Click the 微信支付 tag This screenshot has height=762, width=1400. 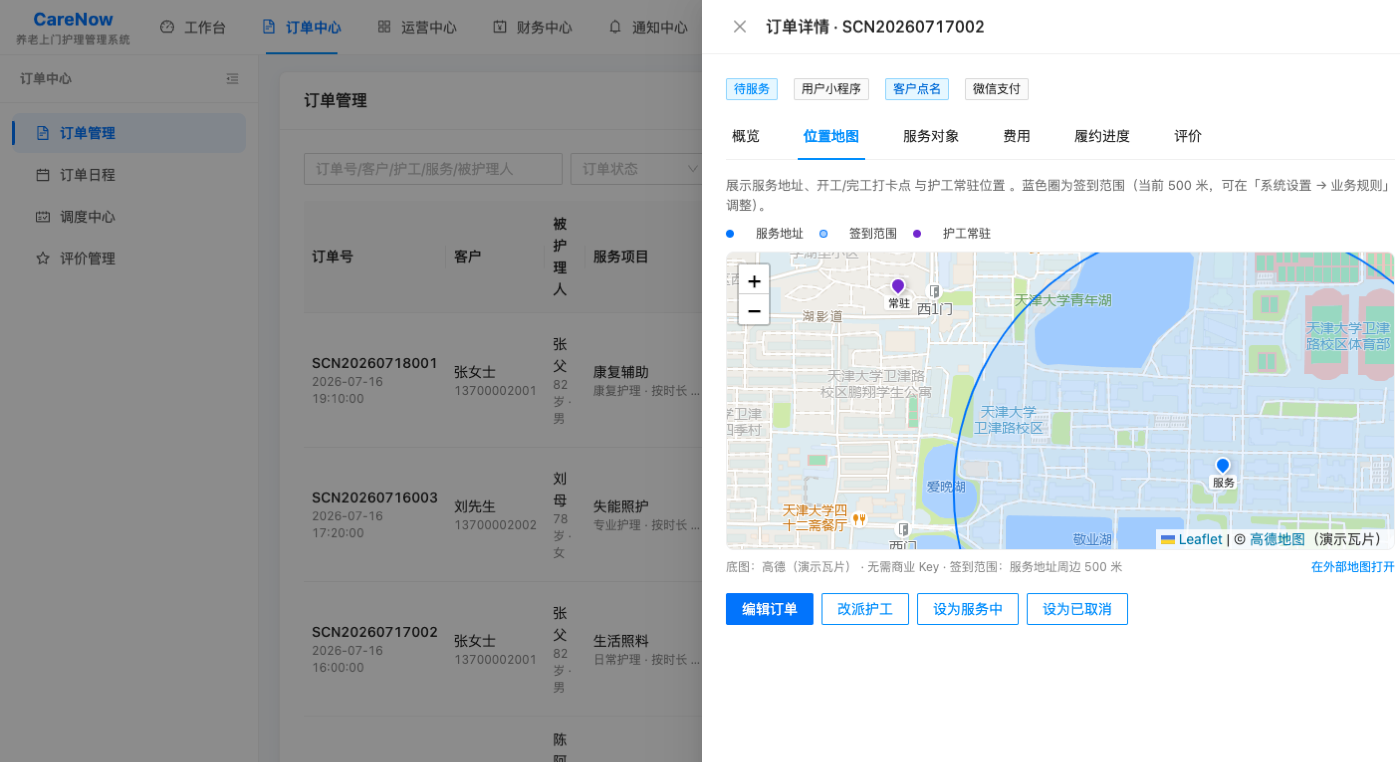click(997, 89)
